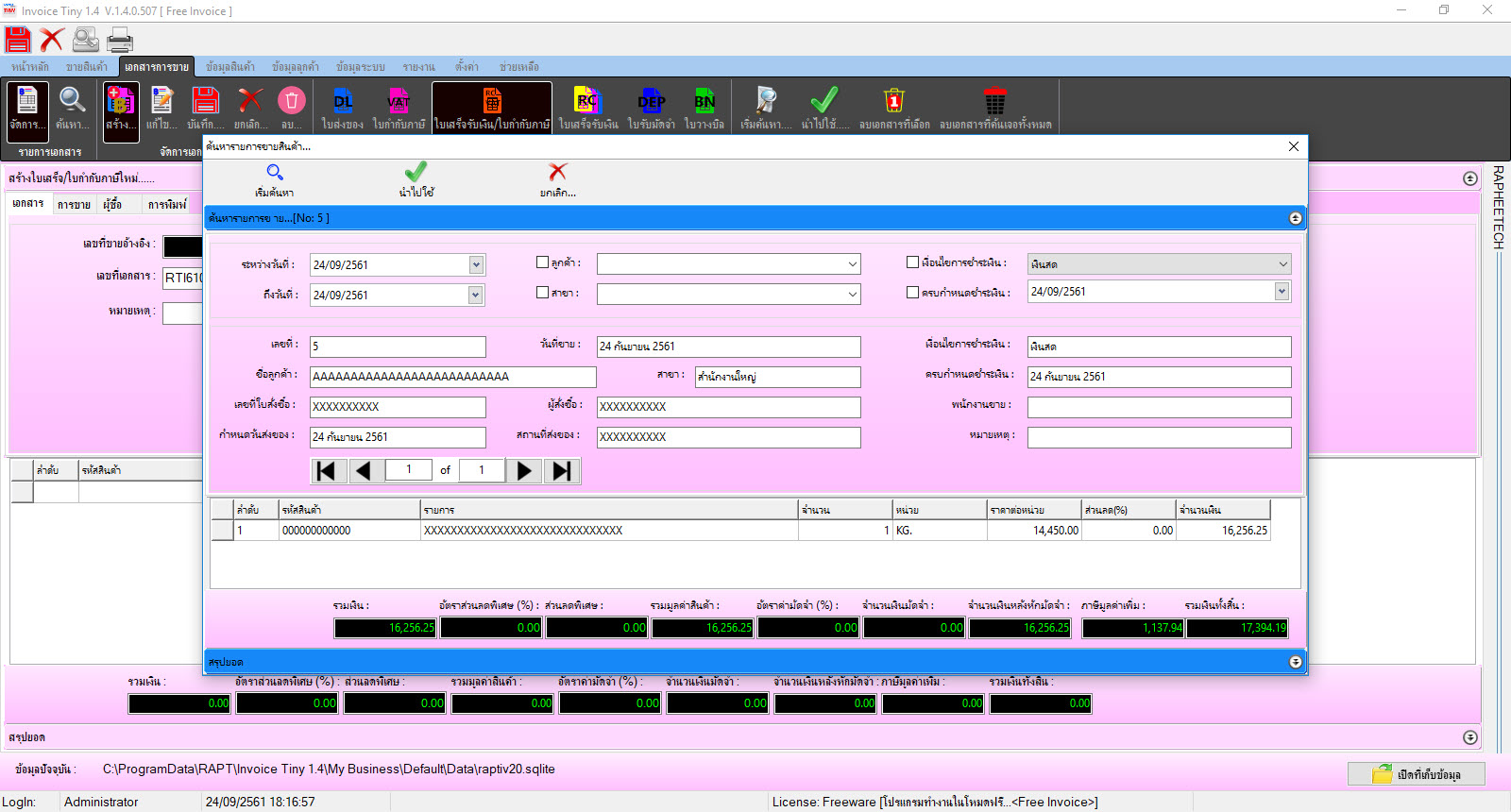The height and width of the screenshot is (812, 1511).
Task: Open the ระหว่างวันที่ date dropdown
Action: [x=476, y=265]
